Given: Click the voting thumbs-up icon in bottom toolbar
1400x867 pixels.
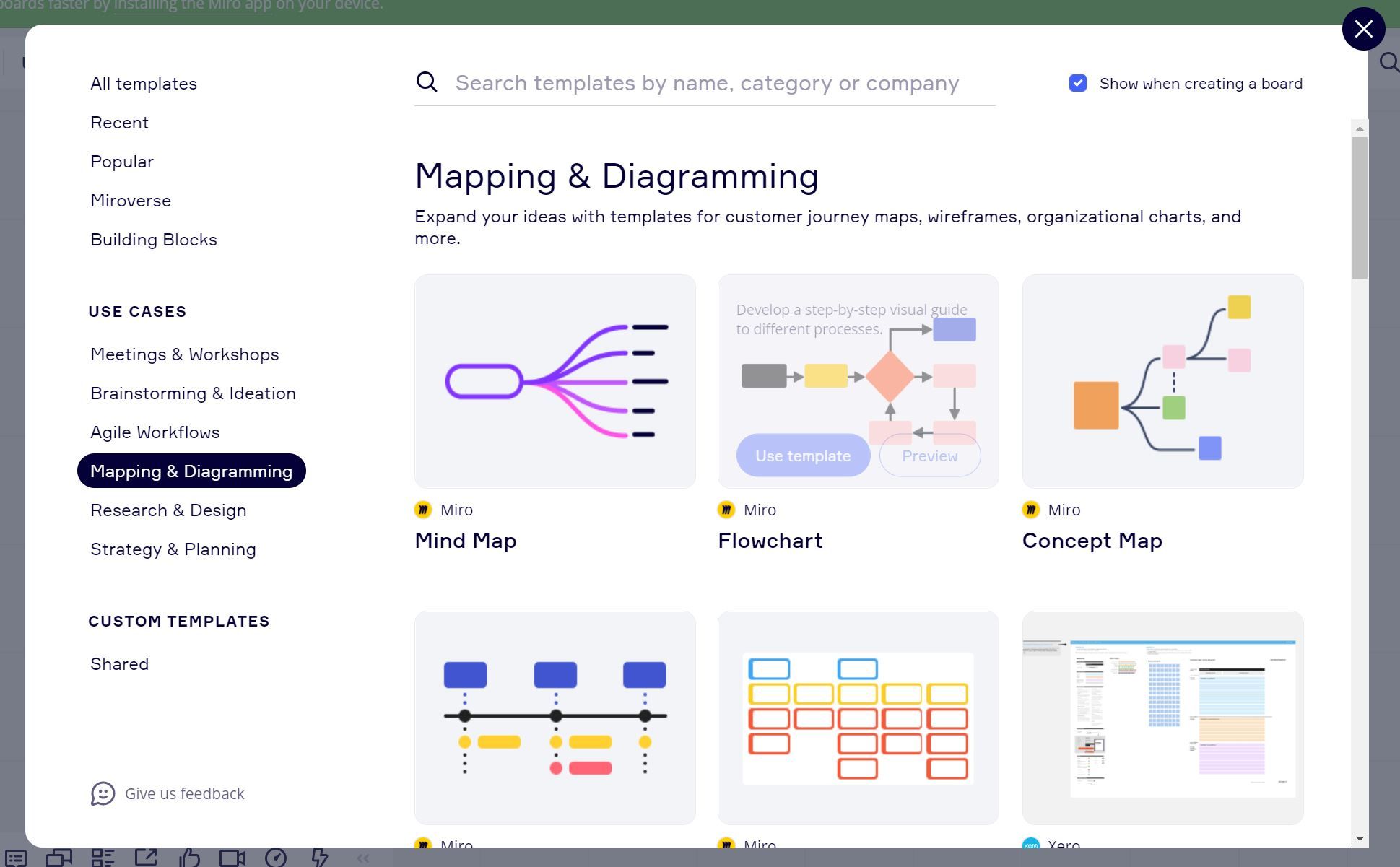Looking at the screenshot, I should point(189,858).
